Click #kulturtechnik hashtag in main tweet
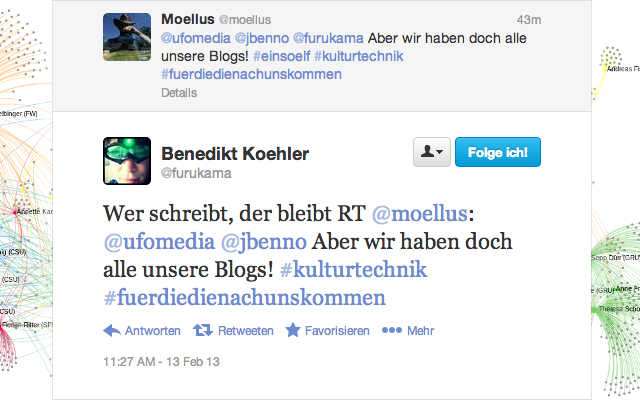640x400 pixels. 353,269
